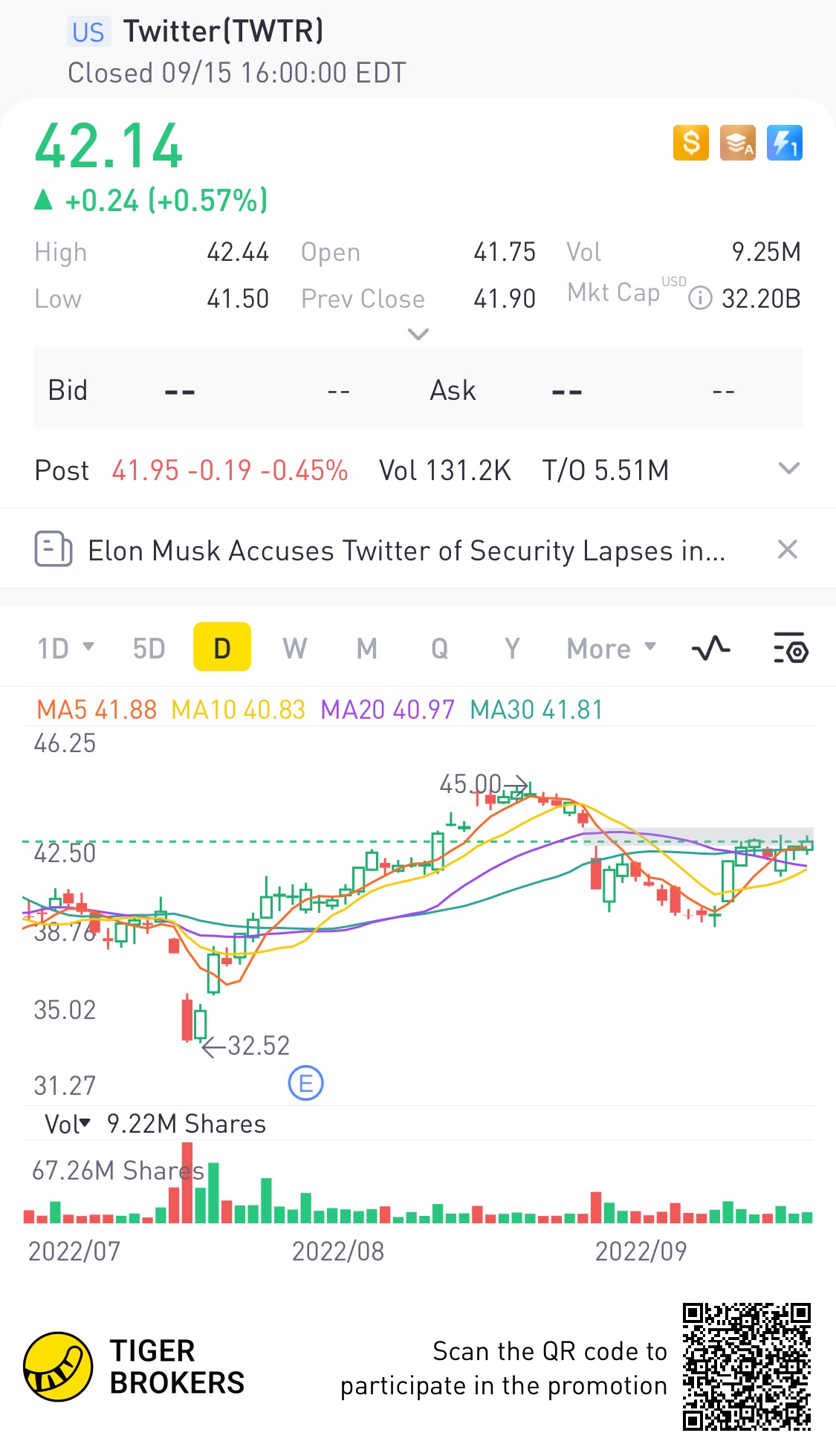Expand the post-market details row
The image size is (836, 1456).
[x=788, y=469]
